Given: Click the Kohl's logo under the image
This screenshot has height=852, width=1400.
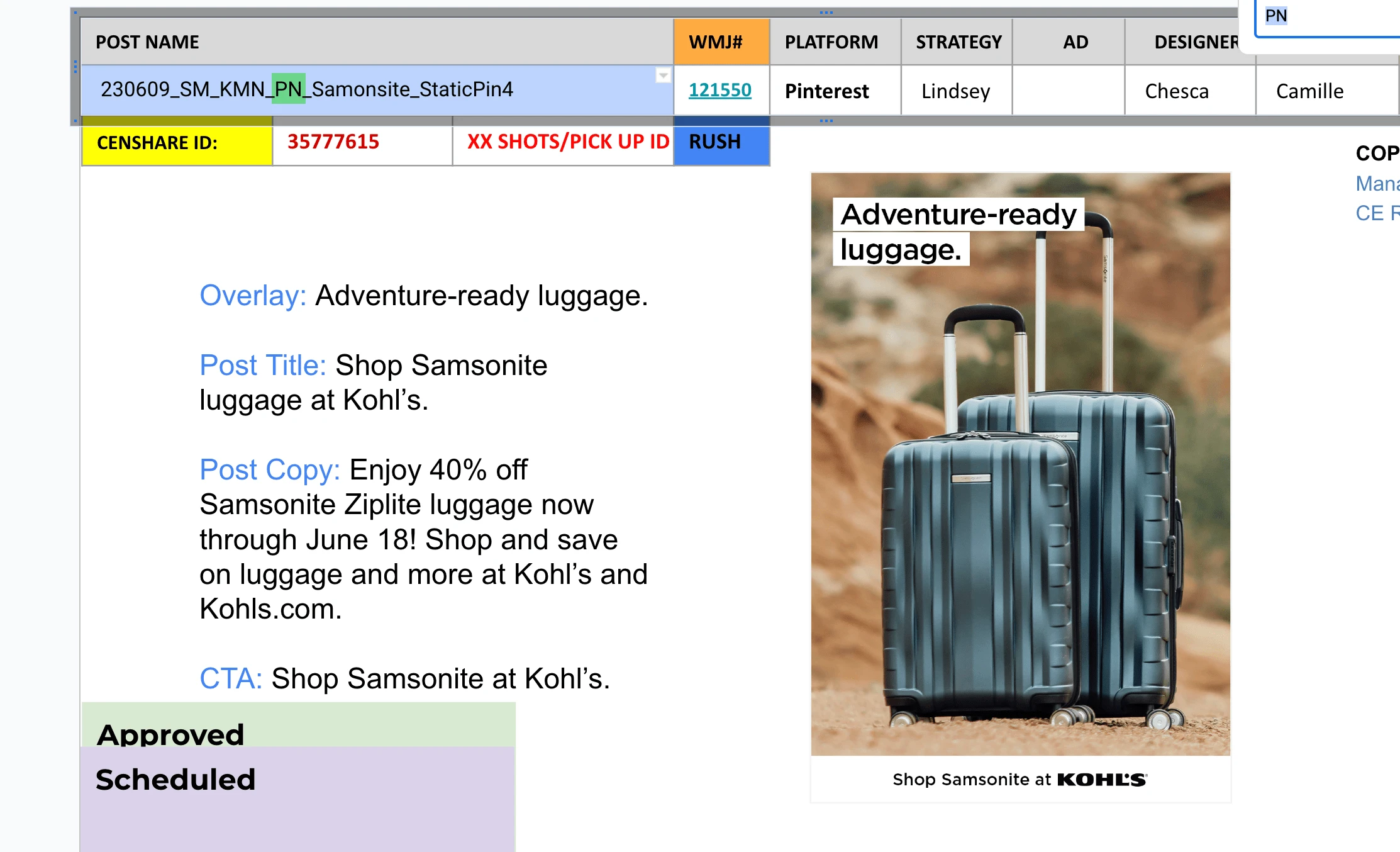Looking at the screenshot, I should tap(1102, 780).
